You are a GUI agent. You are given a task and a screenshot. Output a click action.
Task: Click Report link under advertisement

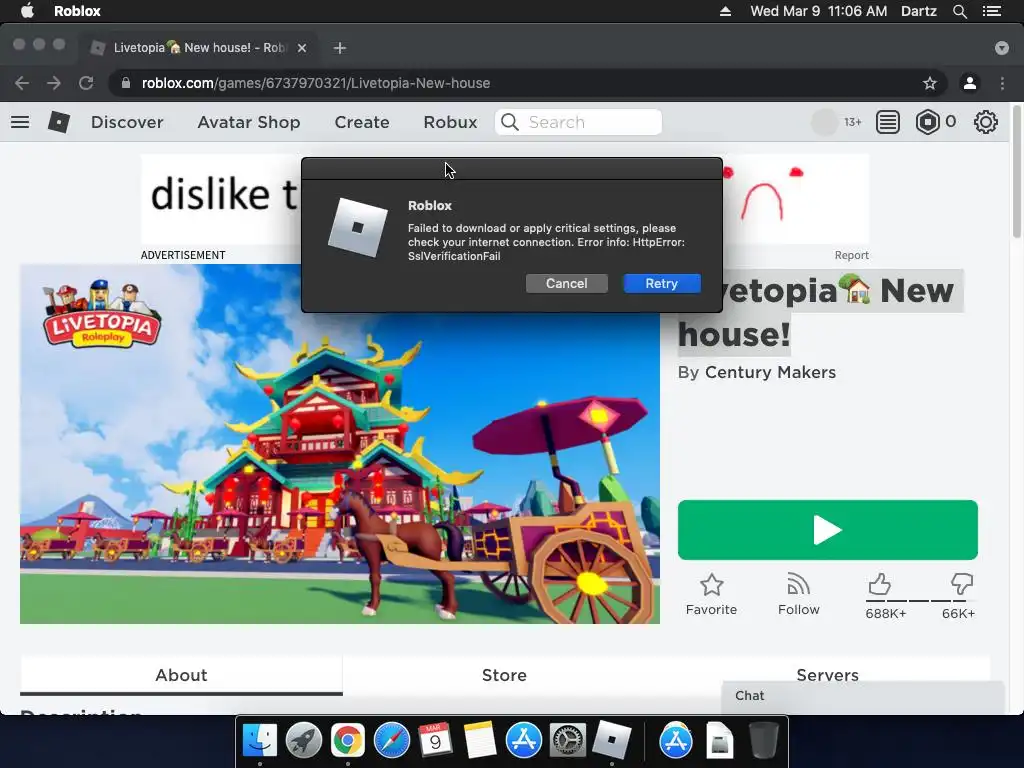click(851, 255)
